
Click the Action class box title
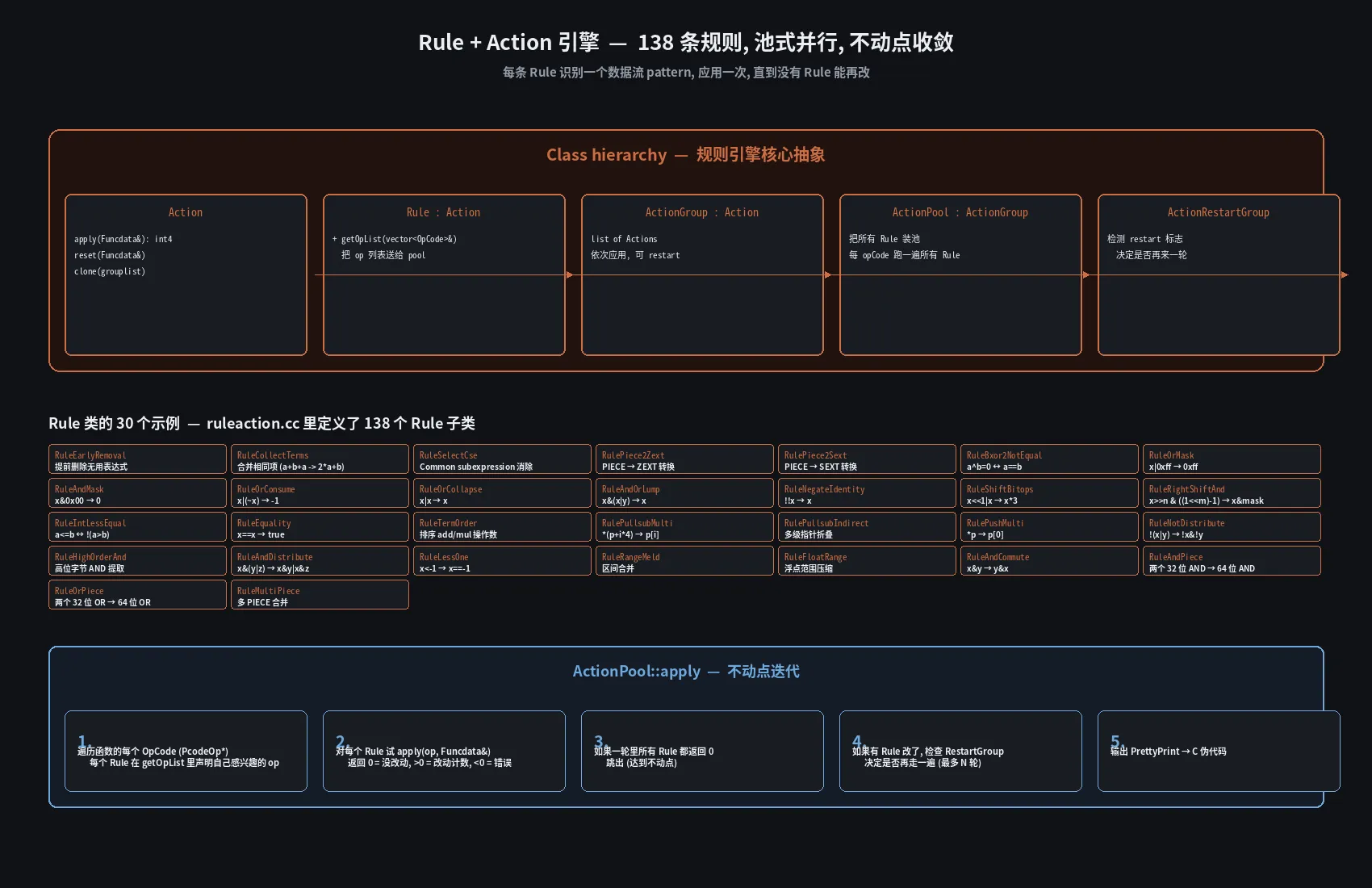pyautogui.click(x=186, y=212)
